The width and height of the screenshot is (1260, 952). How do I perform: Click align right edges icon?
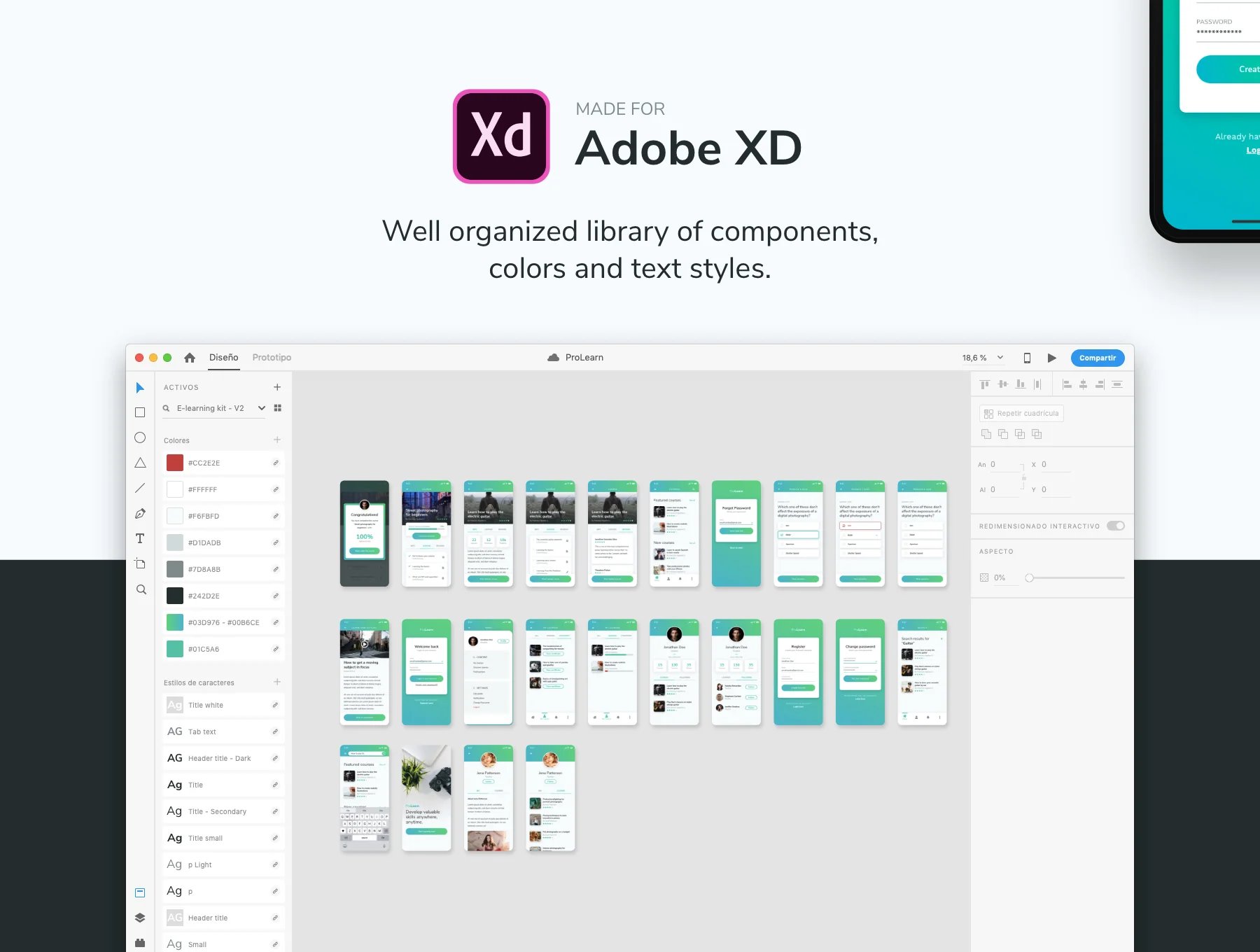(1100, 384)
